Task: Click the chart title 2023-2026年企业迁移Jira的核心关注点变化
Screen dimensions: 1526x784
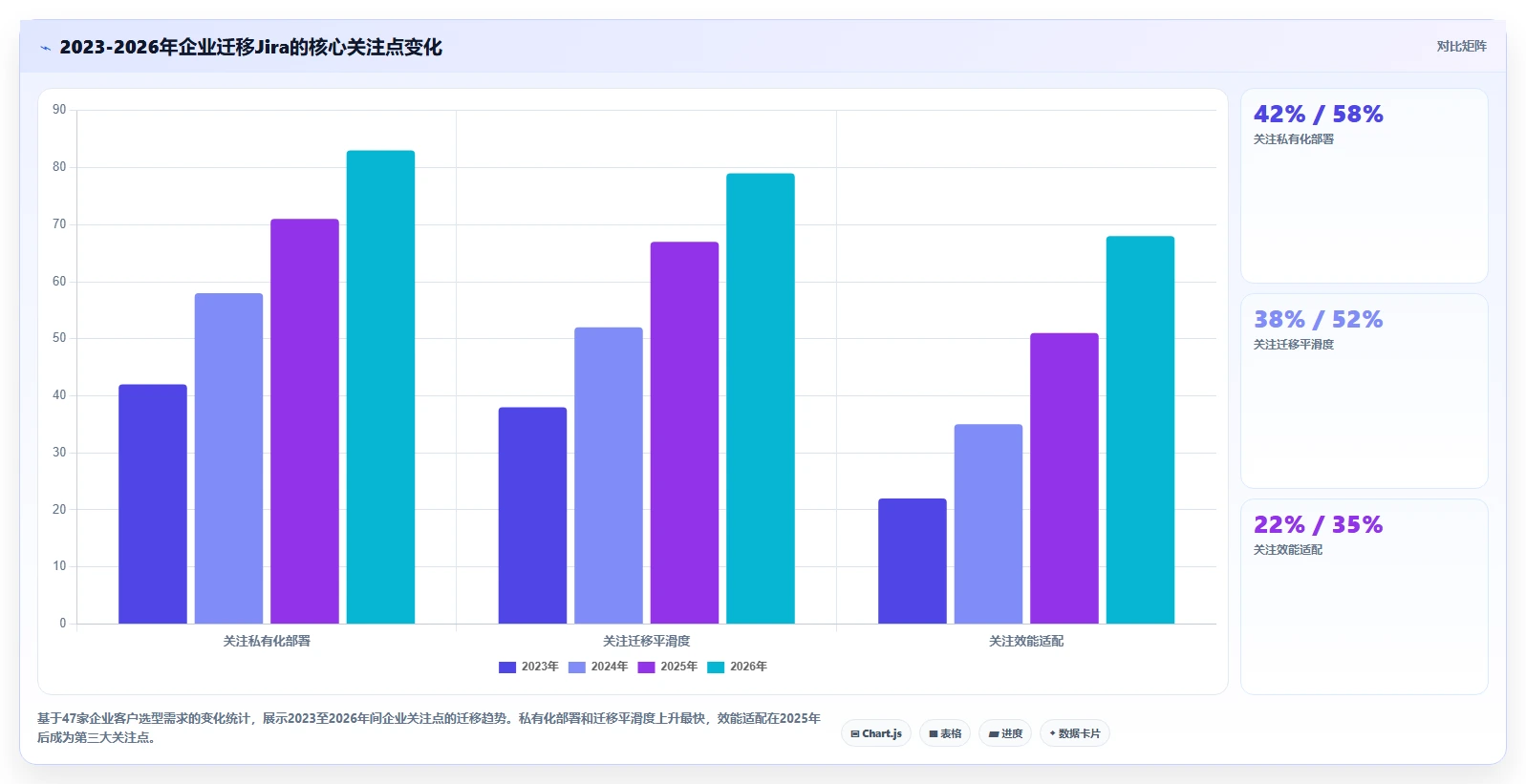Action: coord(250,47)
